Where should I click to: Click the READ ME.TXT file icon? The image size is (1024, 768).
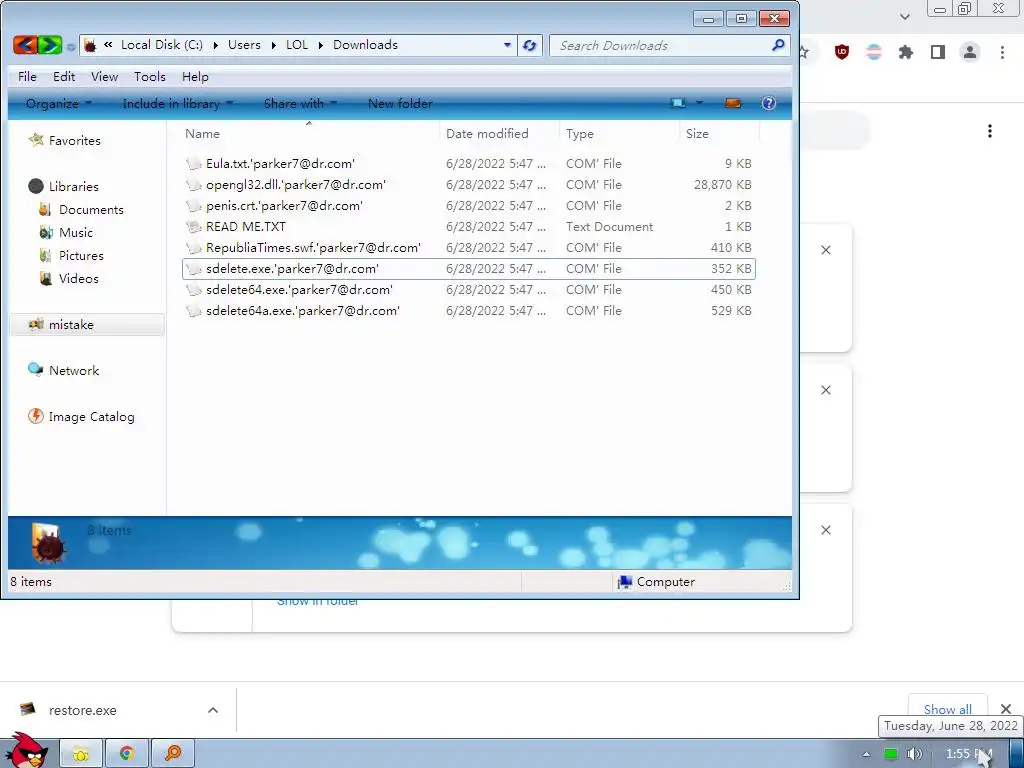194,227
